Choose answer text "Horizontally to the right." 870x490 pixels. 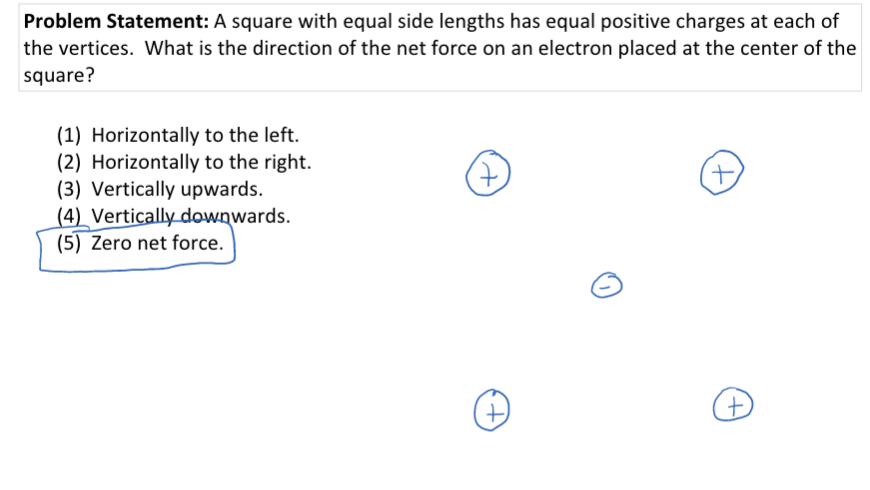[201, 162]
